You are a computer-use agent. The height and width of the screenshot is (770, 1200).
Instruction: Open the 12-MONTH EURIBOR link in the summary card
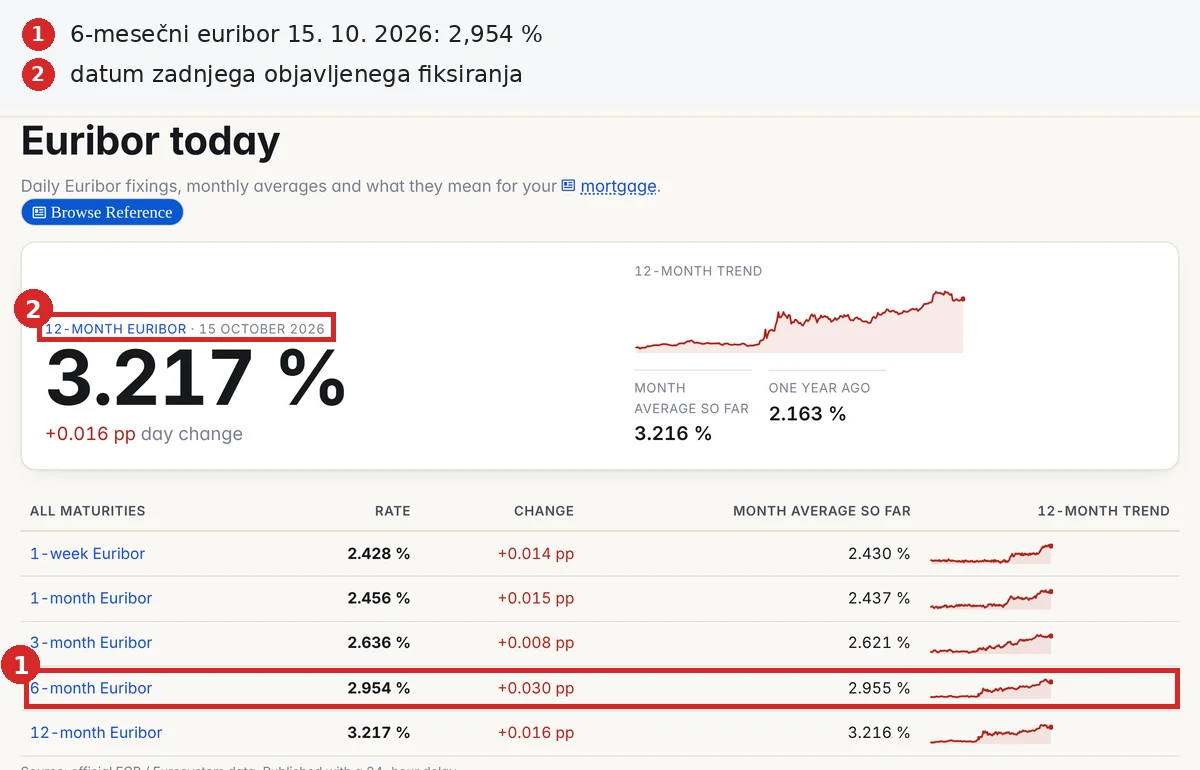pyautogui.click(x=116, y=329)
